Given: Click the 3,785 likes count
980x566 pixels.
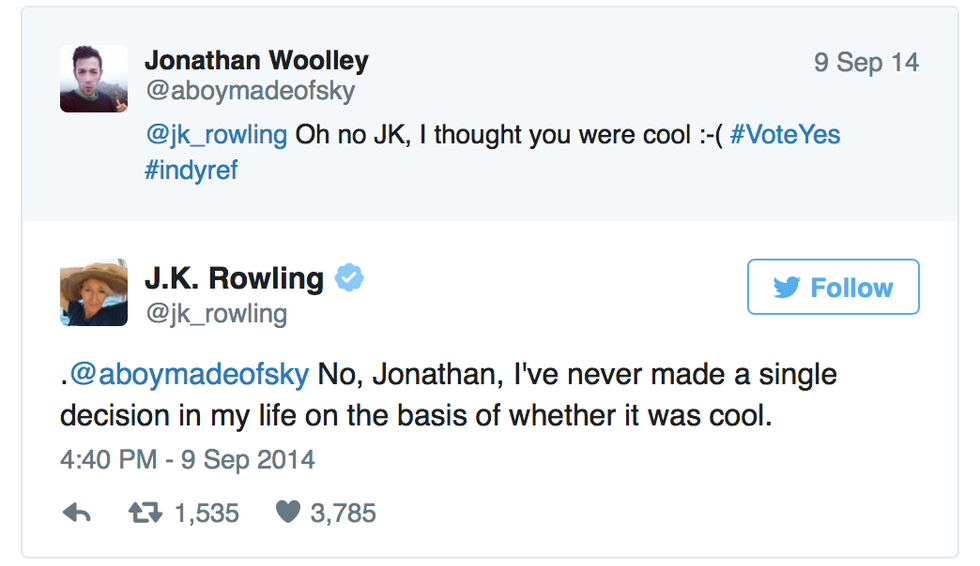Looking at the screenshot, I should point(343,513).
